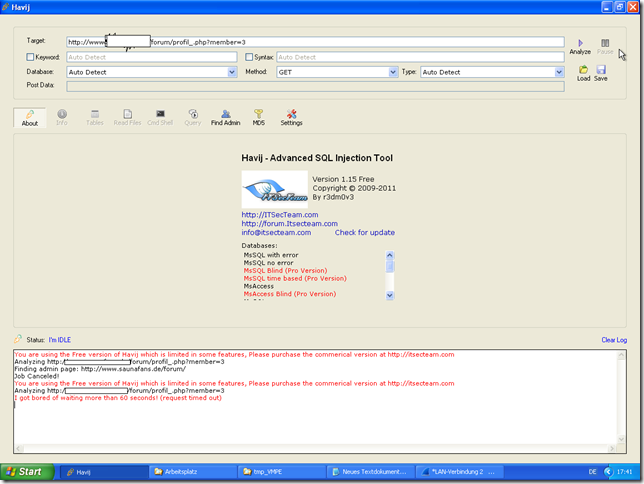Viewport: 644px width, 484px height.
Task: Click the Havij title bar icon
Action: click(5, 7)
